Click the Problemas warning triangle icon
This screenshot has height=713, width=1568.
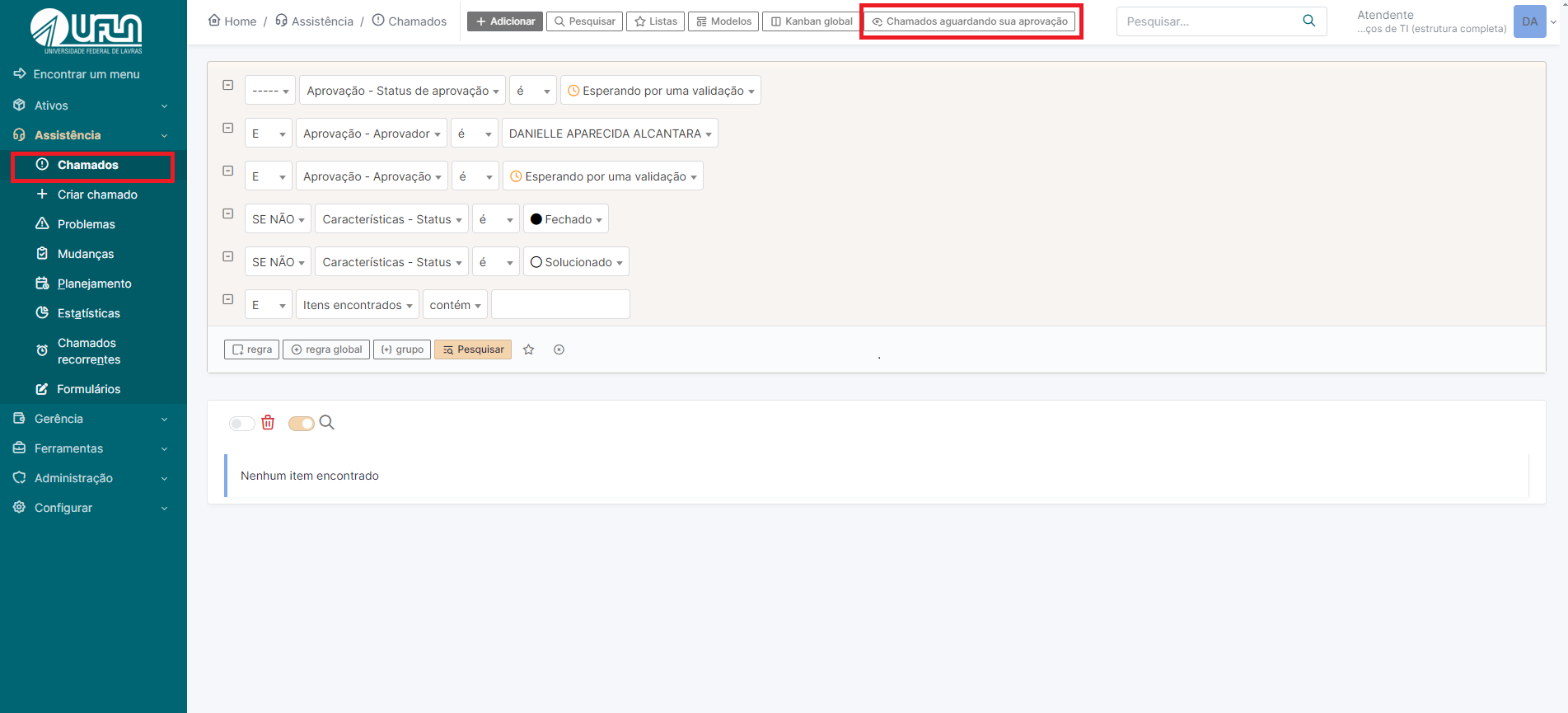tap(42, 224)
